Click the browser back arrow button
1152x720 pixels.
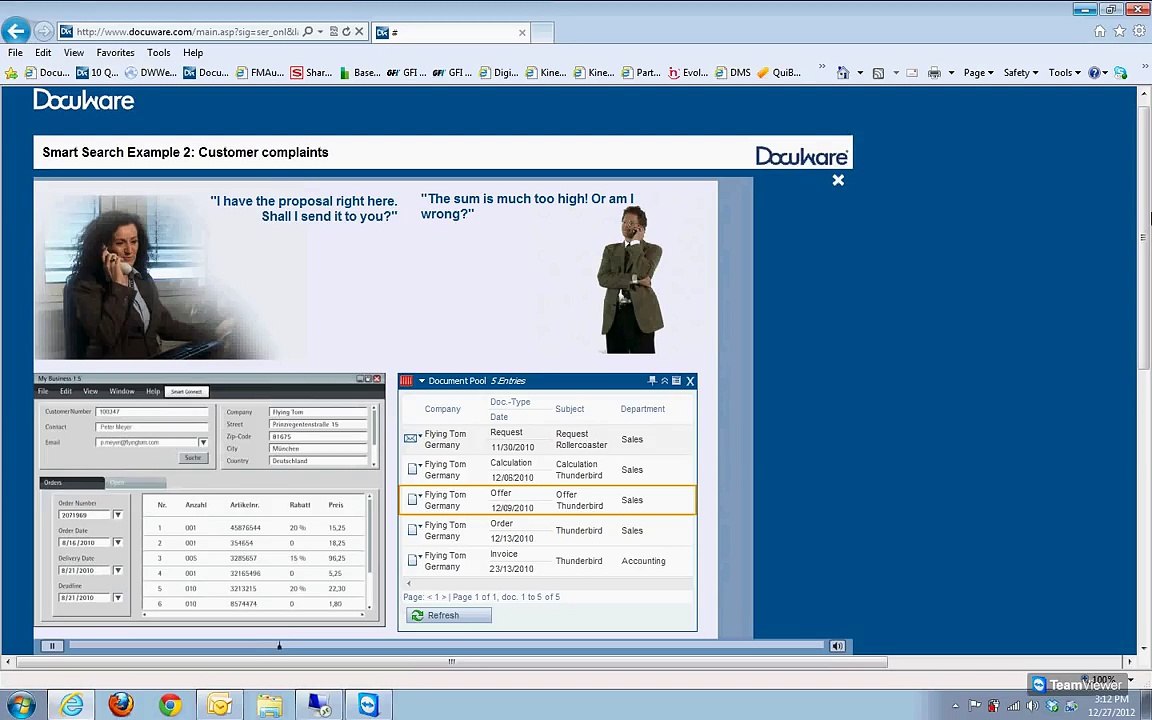tap(16, 31)
